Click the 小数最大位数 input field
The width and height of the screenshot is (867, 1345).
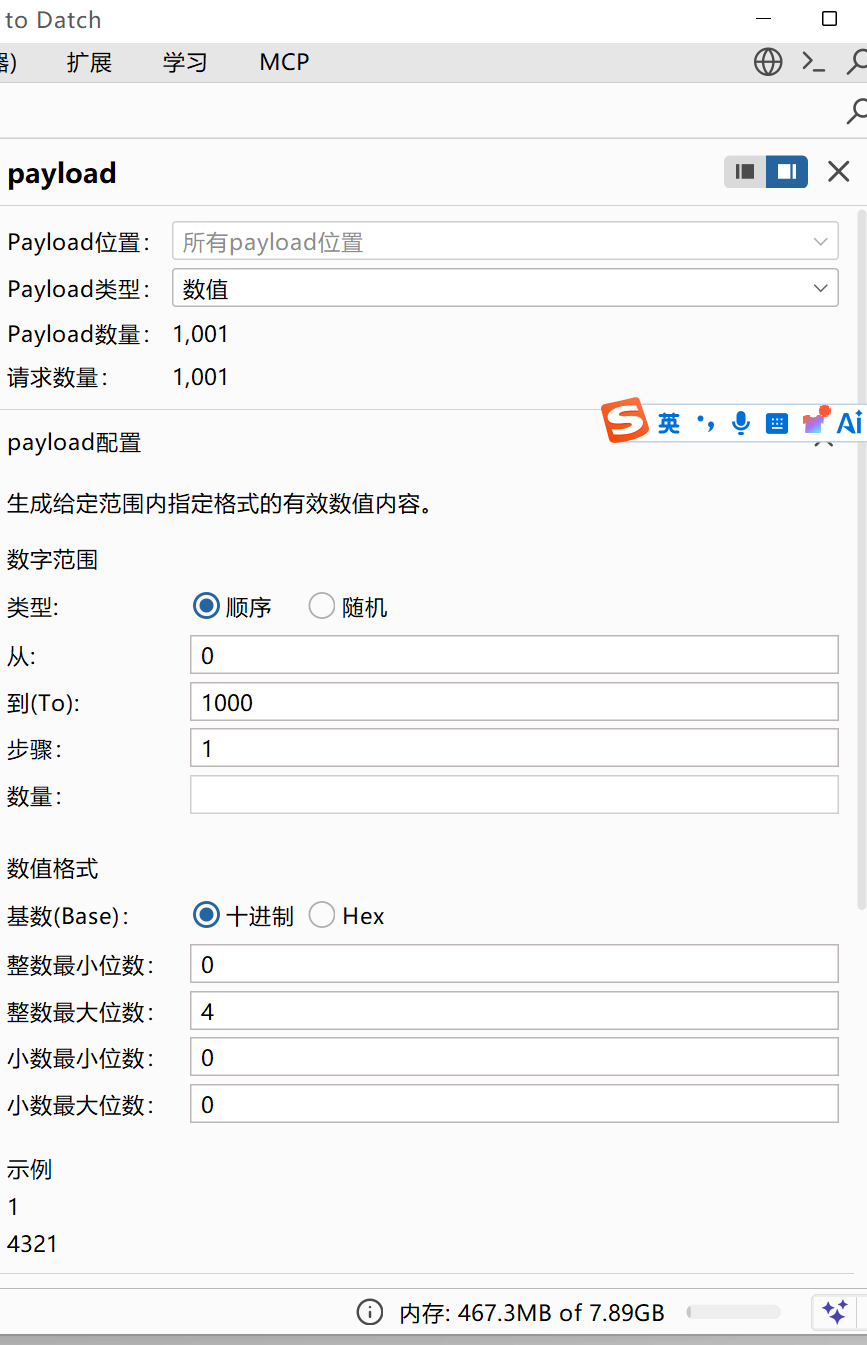click(514, 1104)
